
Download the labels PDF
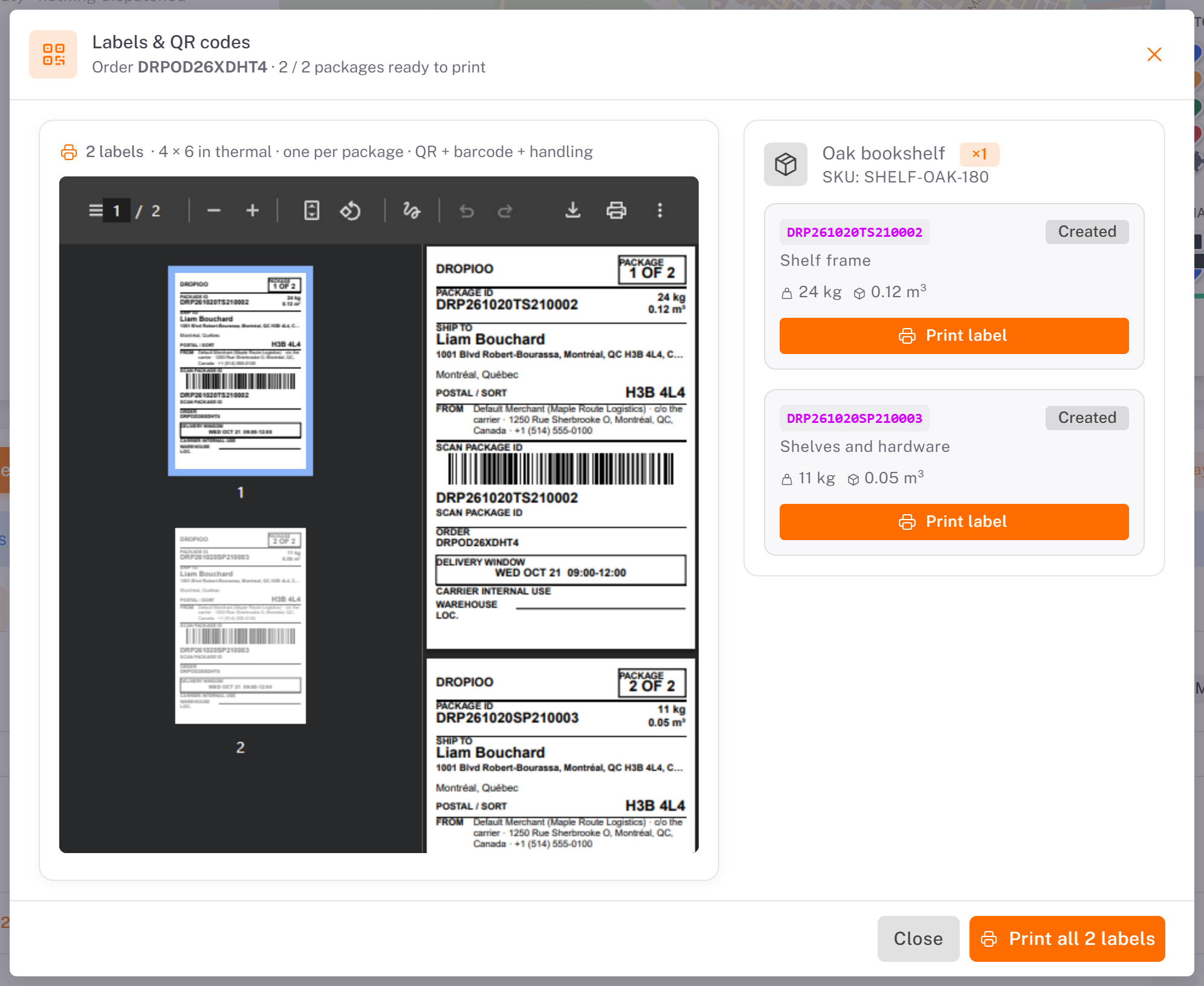[573, 211]
